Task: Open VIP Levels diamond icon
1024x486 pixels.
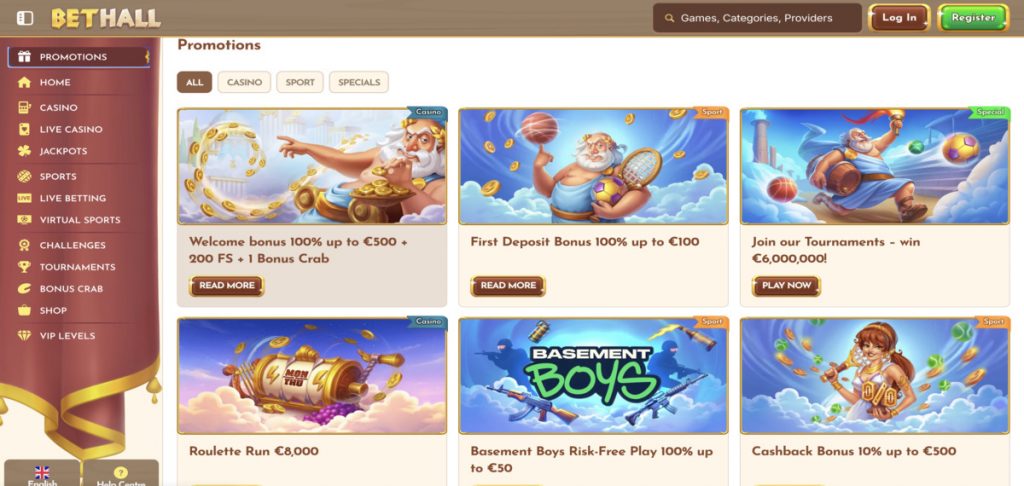Action: coord(24,336)
